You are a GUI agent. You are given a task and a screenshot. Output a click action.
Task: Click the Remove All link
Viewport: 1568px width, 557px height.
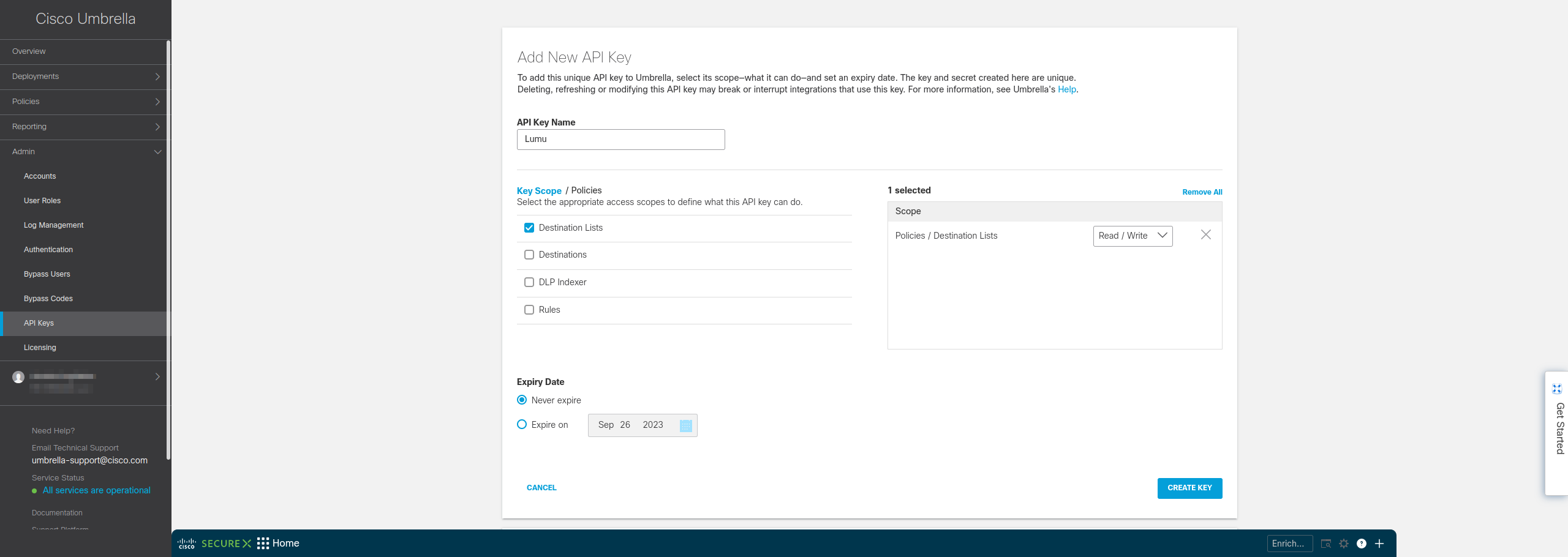pyautogui.click(x=1202, y=192)
